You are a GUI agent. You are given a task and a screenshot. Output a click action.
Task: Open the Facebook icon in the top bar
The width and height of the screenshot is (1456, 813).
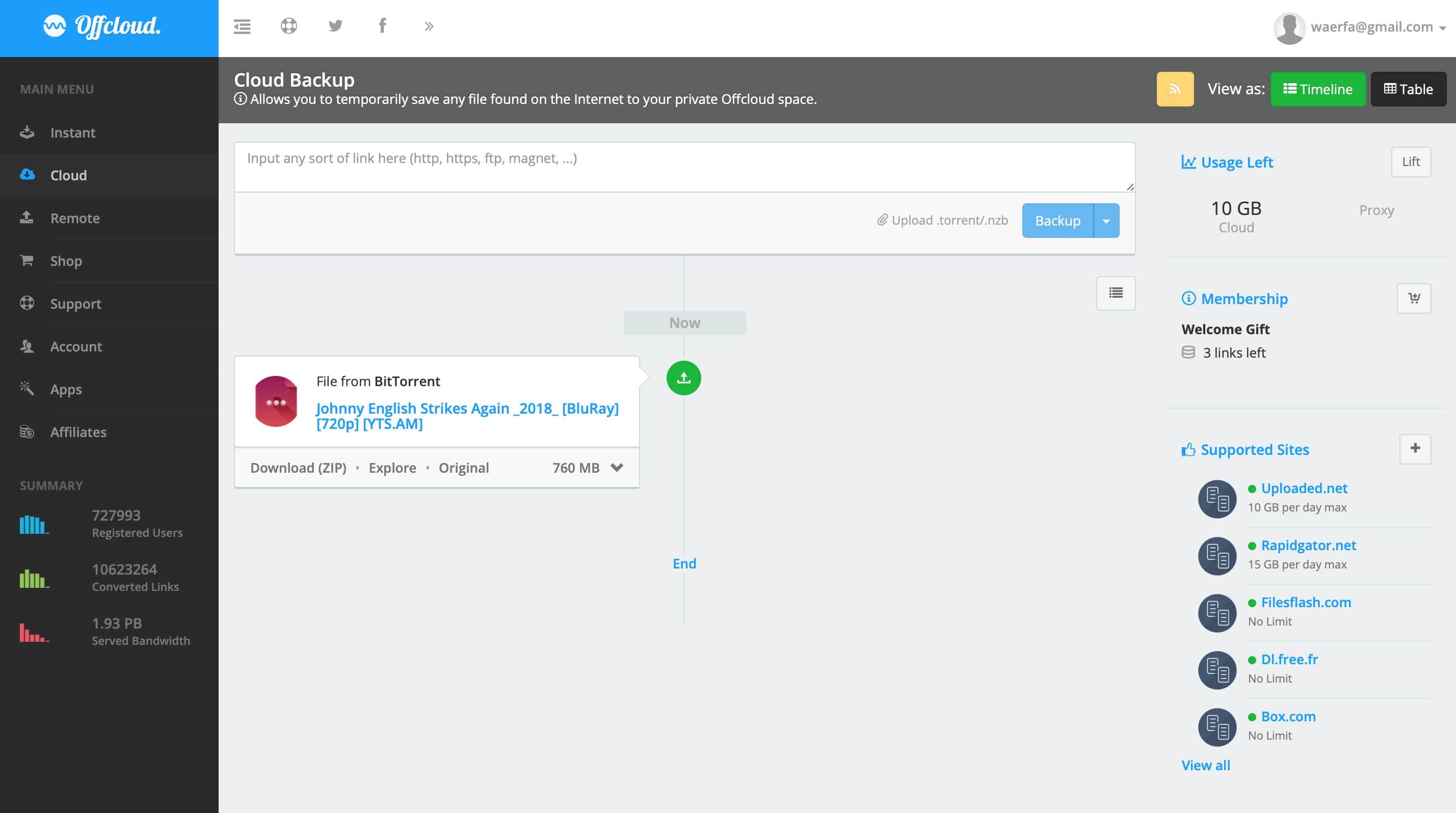(383, 25)
